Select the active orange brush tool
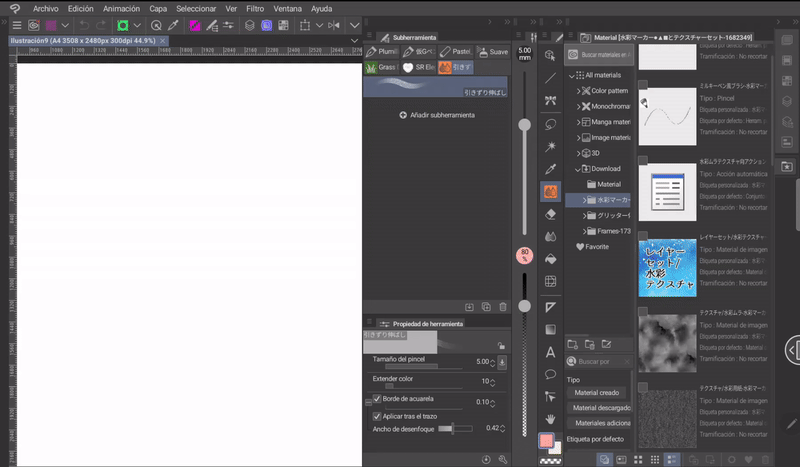Screen dimensions: 800x467 coord(550,192)
